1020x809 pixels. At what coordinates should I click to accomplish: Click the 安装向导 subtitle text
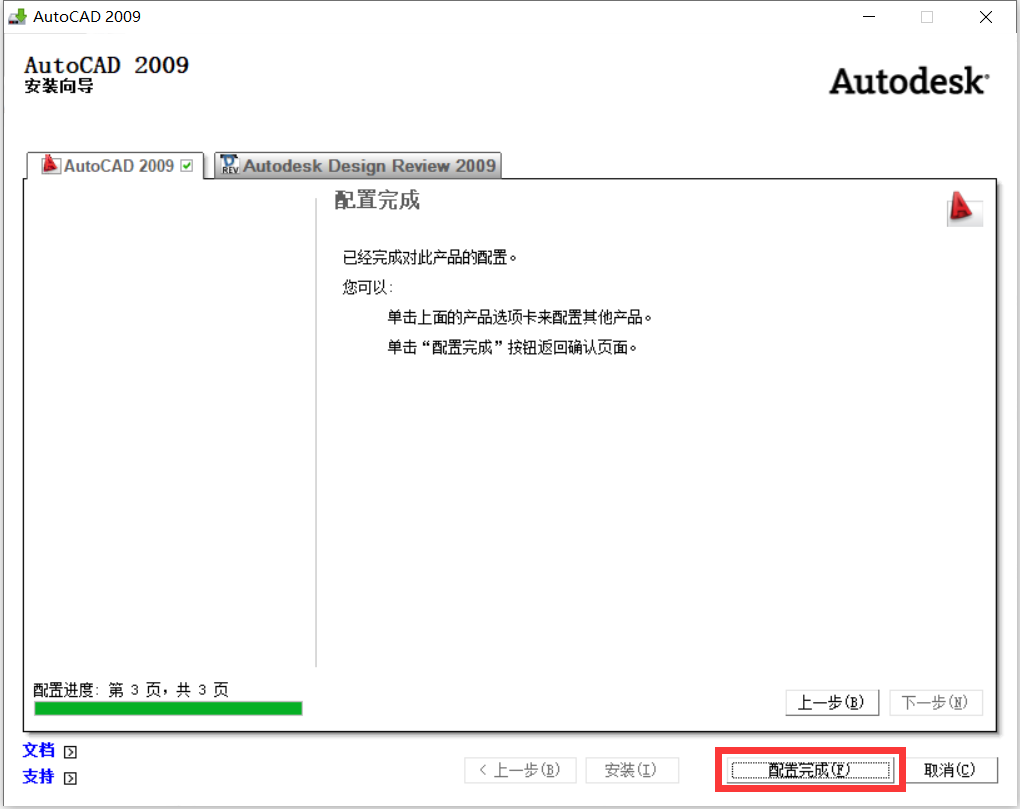pos(59,86)
